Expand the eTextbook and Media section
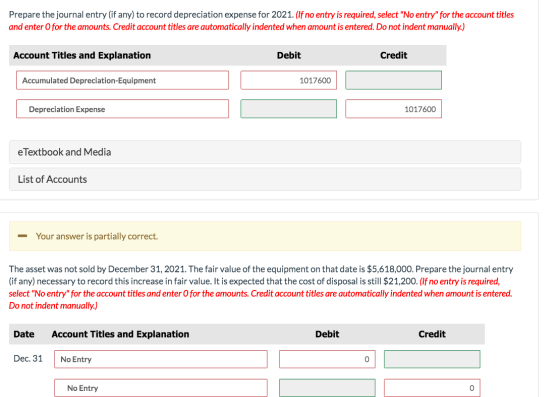Image resolution: width=560 pixels, height=397 pixels. [x=265, y=152]
